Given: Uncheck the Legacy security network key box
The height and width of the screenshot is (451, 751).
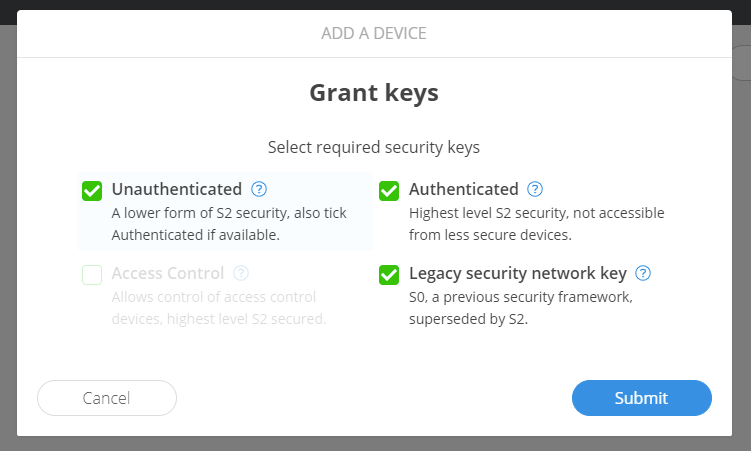Looking at the screenshot, I should (x=389, y=274).
